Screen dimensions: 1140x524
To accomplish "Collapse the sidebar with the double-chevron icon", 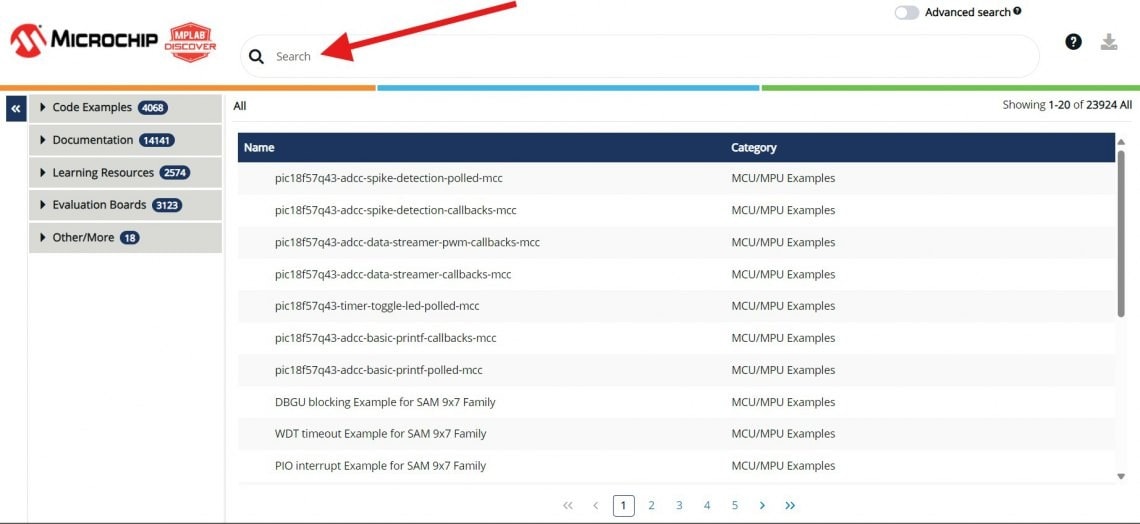I will [x=16, y=108].
